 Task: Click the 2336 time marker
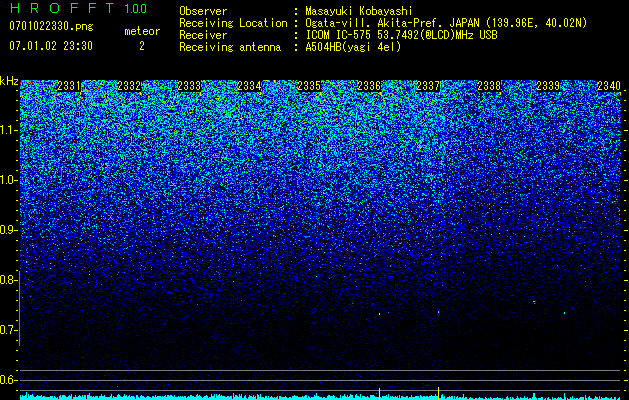[369, 86]
